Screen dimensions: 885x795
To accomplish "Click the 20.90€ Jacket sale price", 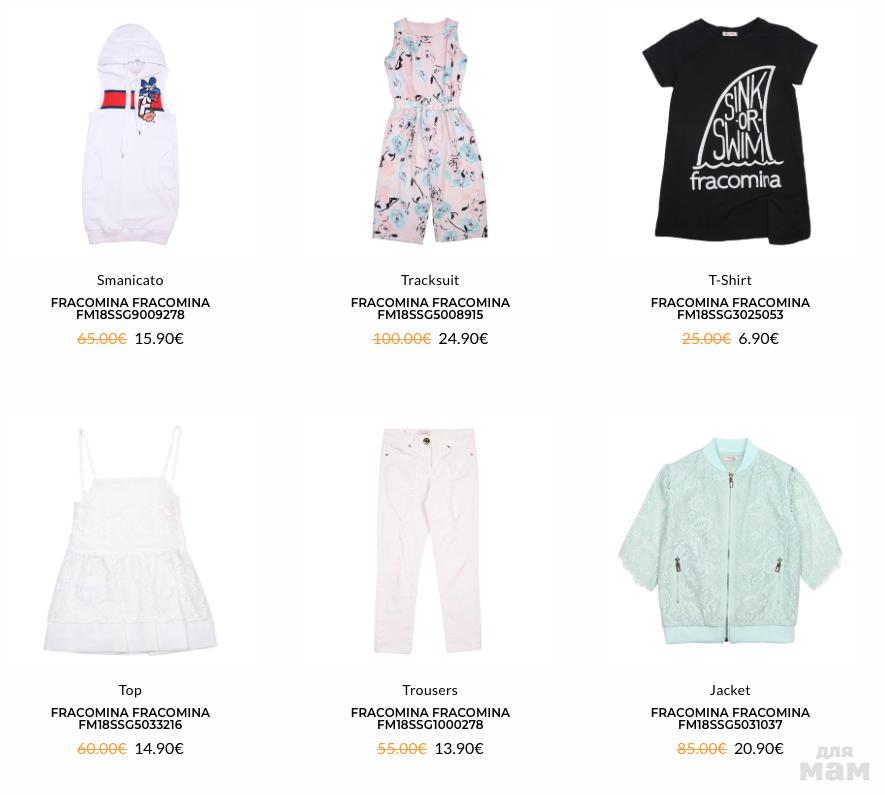I will (759, 749).
